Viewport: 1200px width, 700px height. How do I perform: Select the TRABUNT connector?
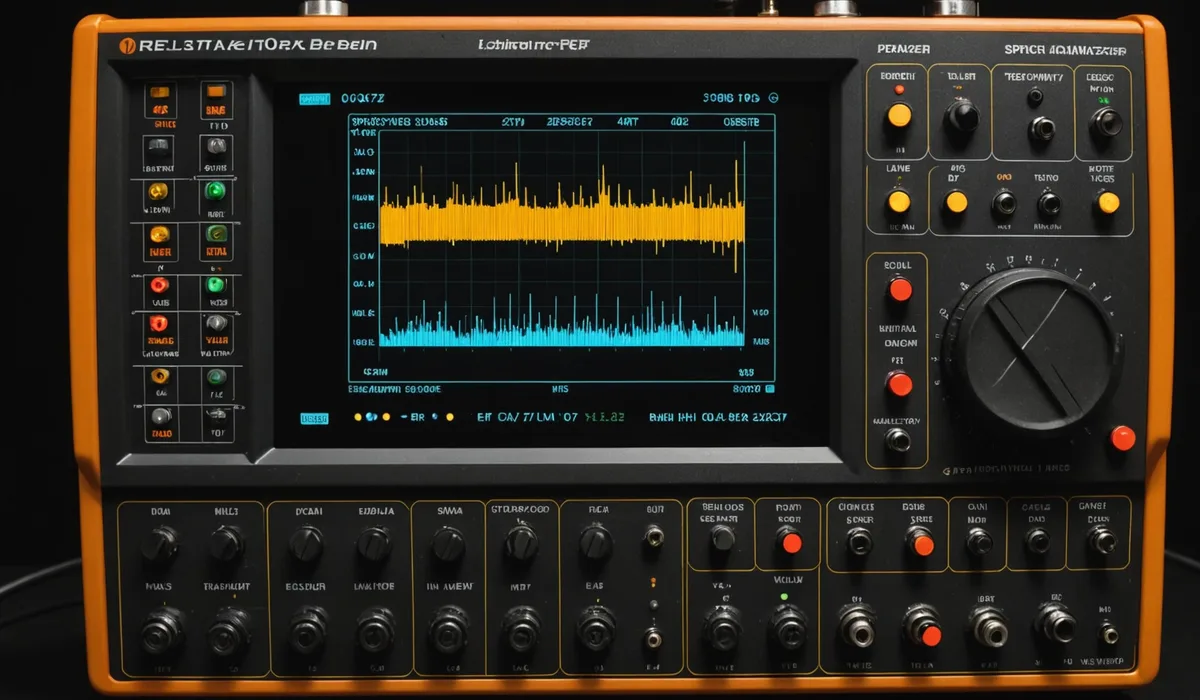pyautogui.click(x=229, y=631)
